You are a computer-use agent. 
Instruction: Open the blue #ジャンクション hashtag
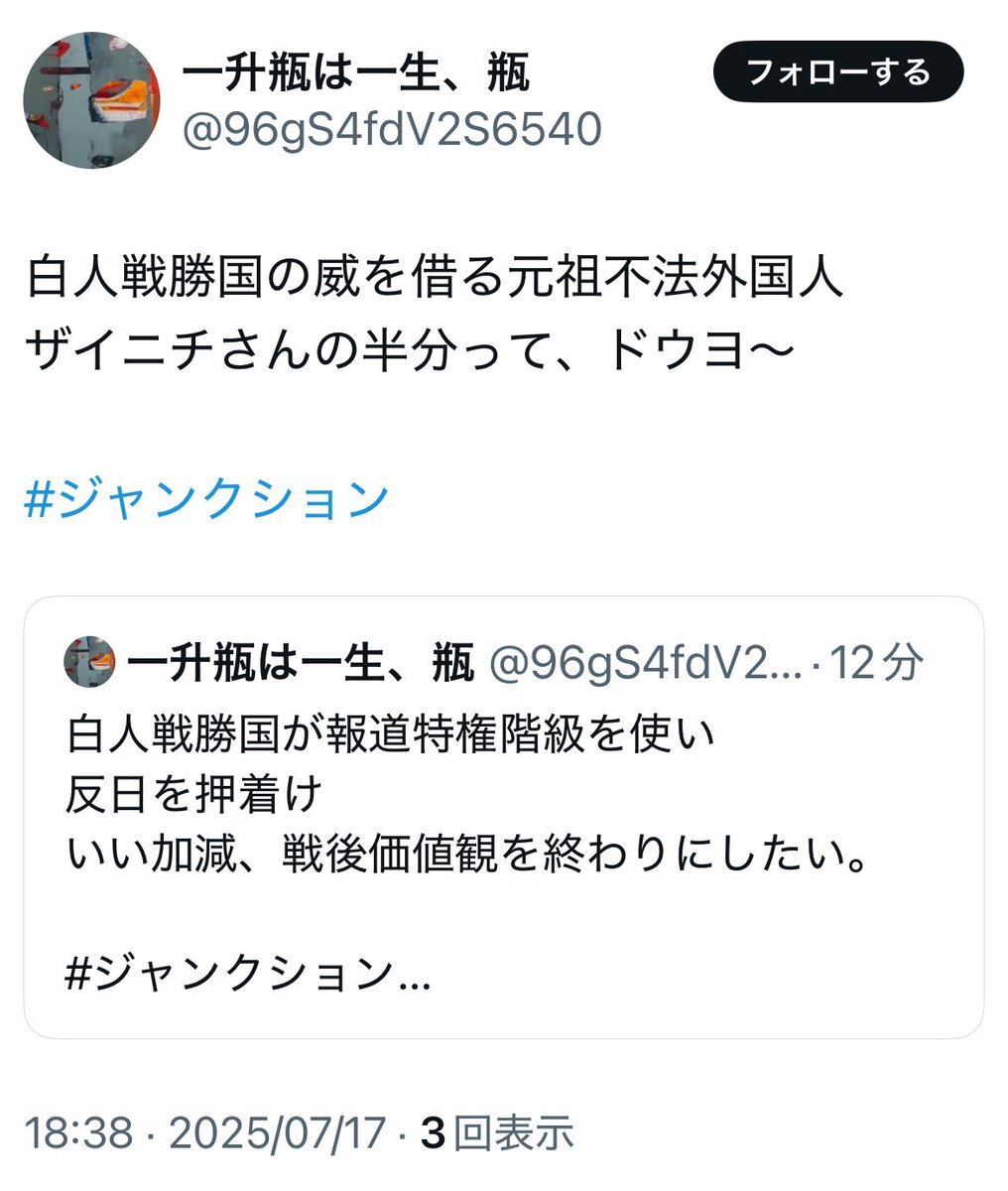coord(205,499)
